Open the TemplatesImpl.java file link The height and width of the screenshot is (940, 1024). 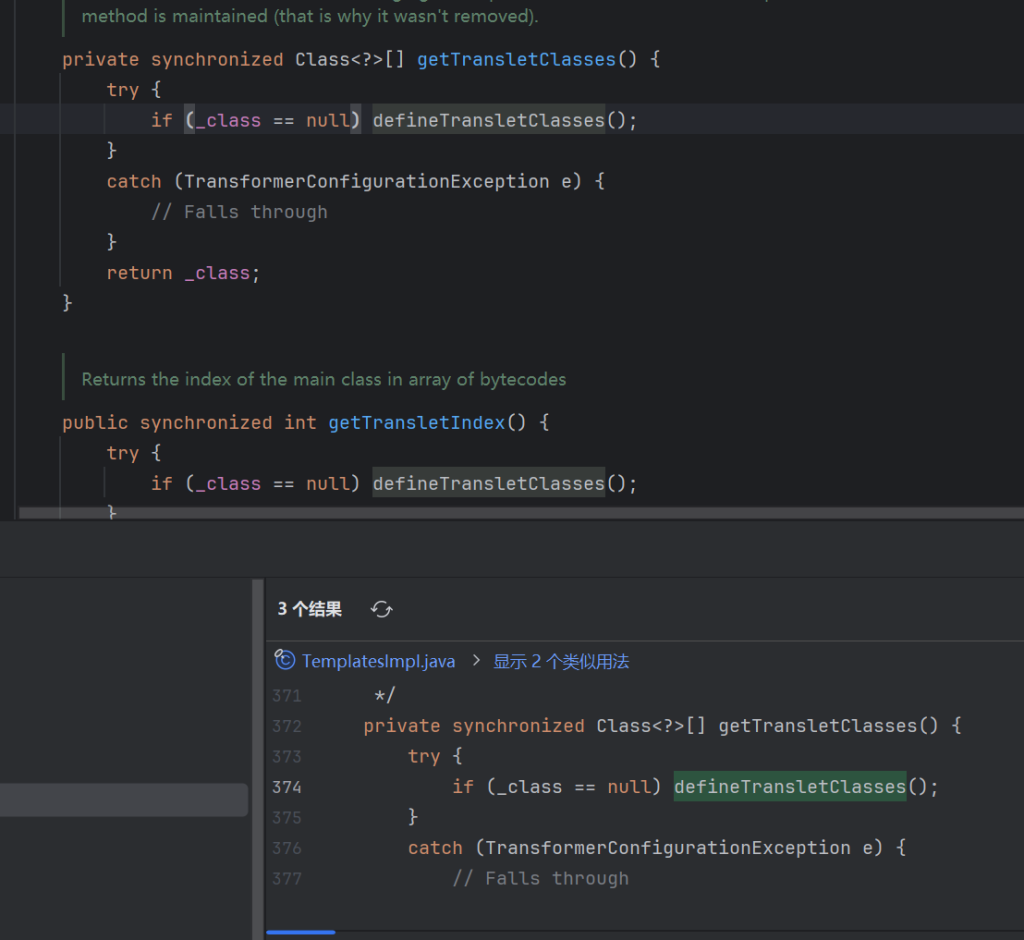378,661
